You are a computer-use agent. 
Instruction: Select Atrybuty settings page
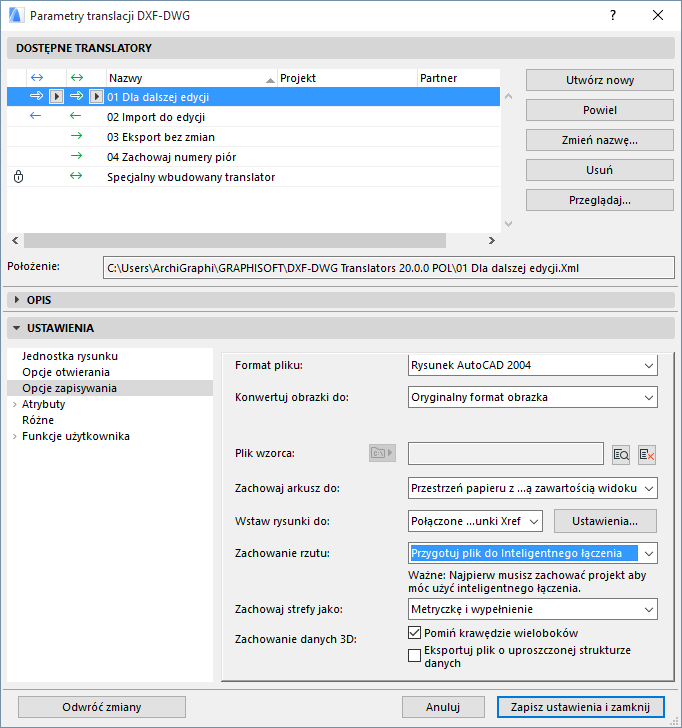coord(44,404)
